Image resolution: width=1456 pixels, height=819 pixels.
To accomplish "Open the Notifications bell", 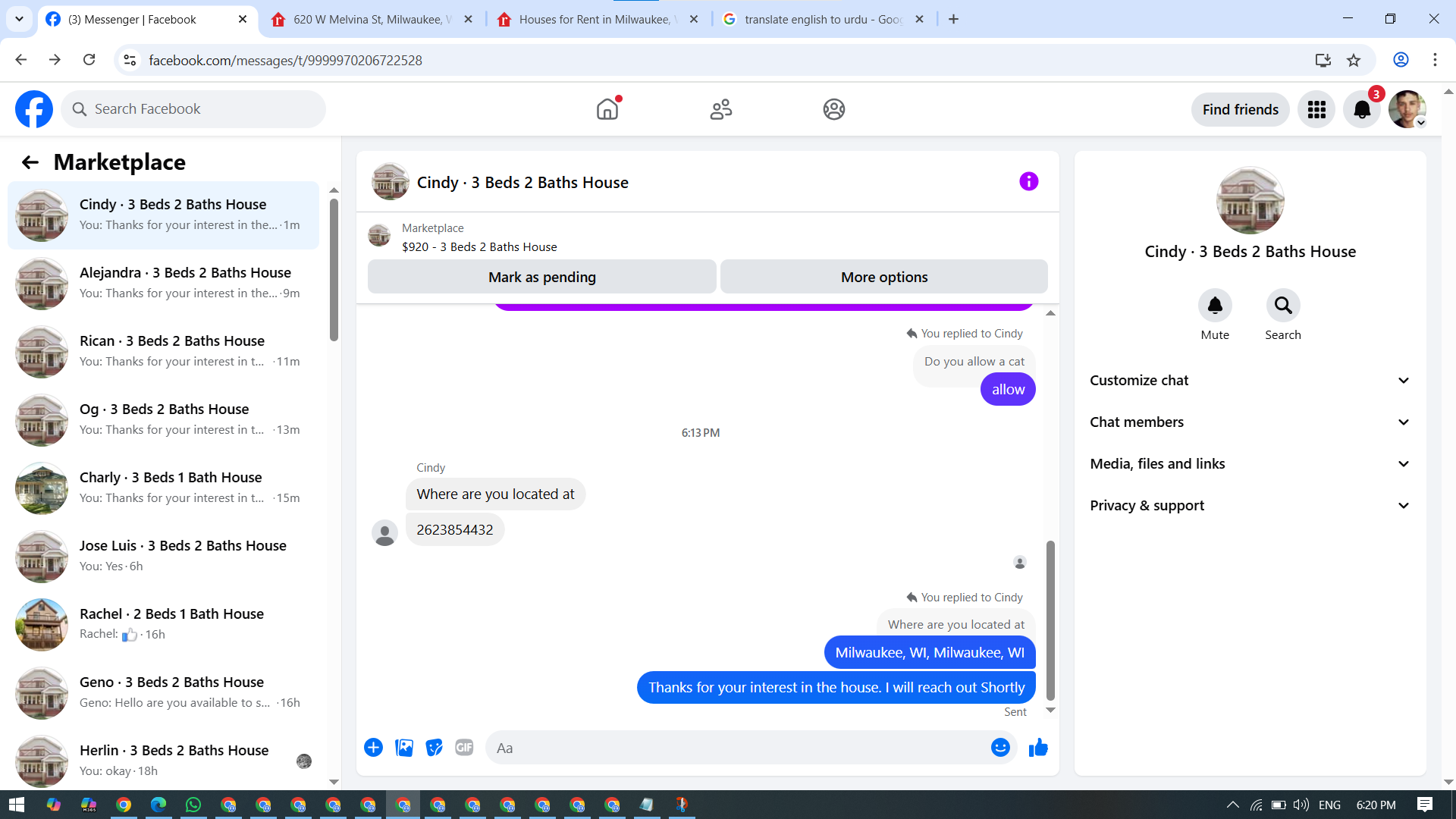I will coord(1362,110).
